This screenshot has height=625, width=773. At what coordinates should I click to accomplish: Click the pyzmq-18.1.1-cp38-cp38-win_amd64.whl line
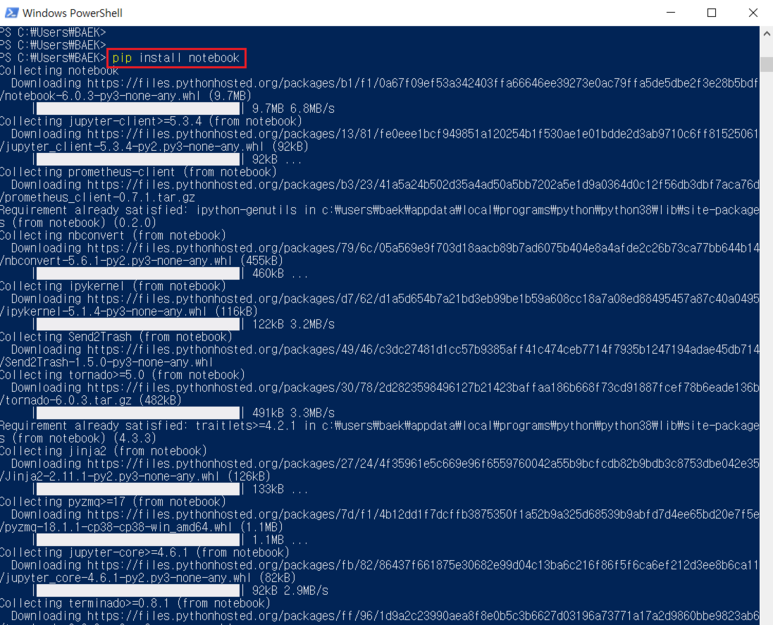pos(141,527)
